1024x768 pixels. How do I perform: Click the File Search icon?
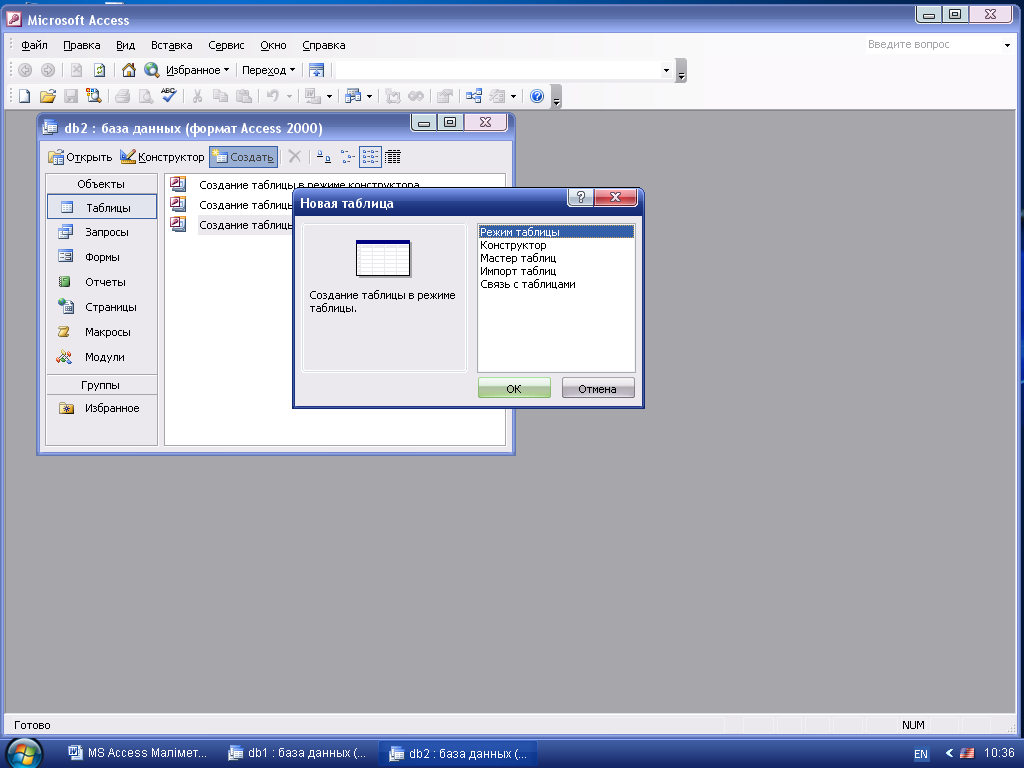[x=93, y=97]
